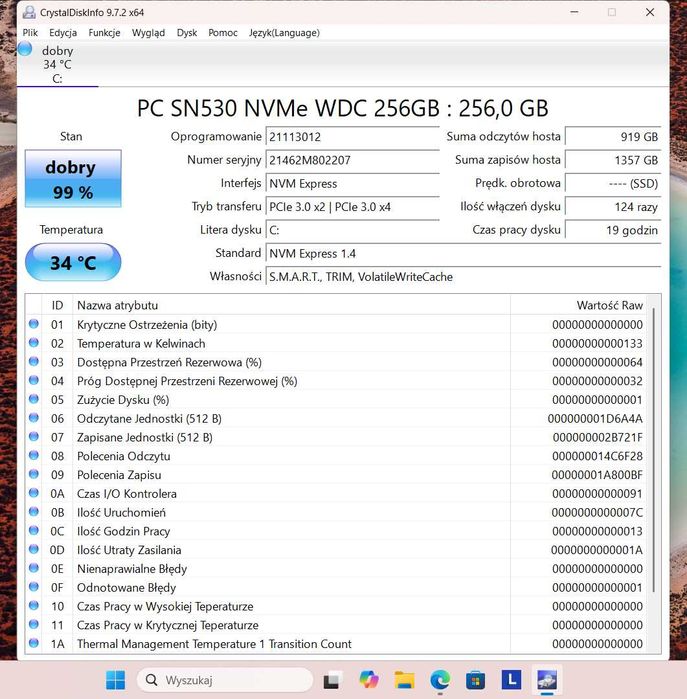Viewport: 687px width, 699px height.
Task: Select the Czas I/O Kontrolera row
Action: click(336, 493)
